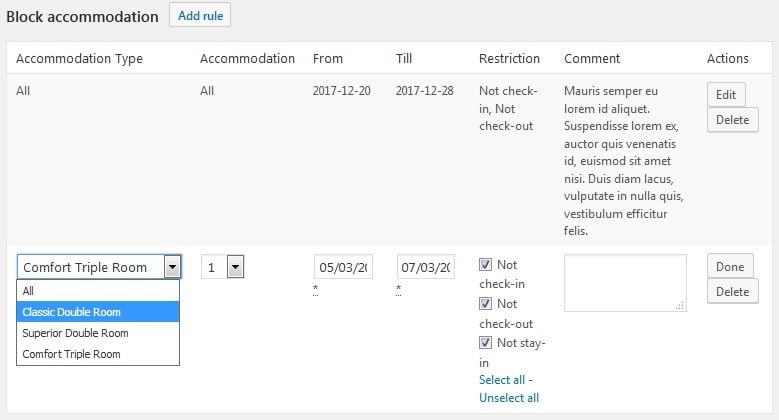
Task: Select All from the dropdown list
Action: (x=28, y=291)
